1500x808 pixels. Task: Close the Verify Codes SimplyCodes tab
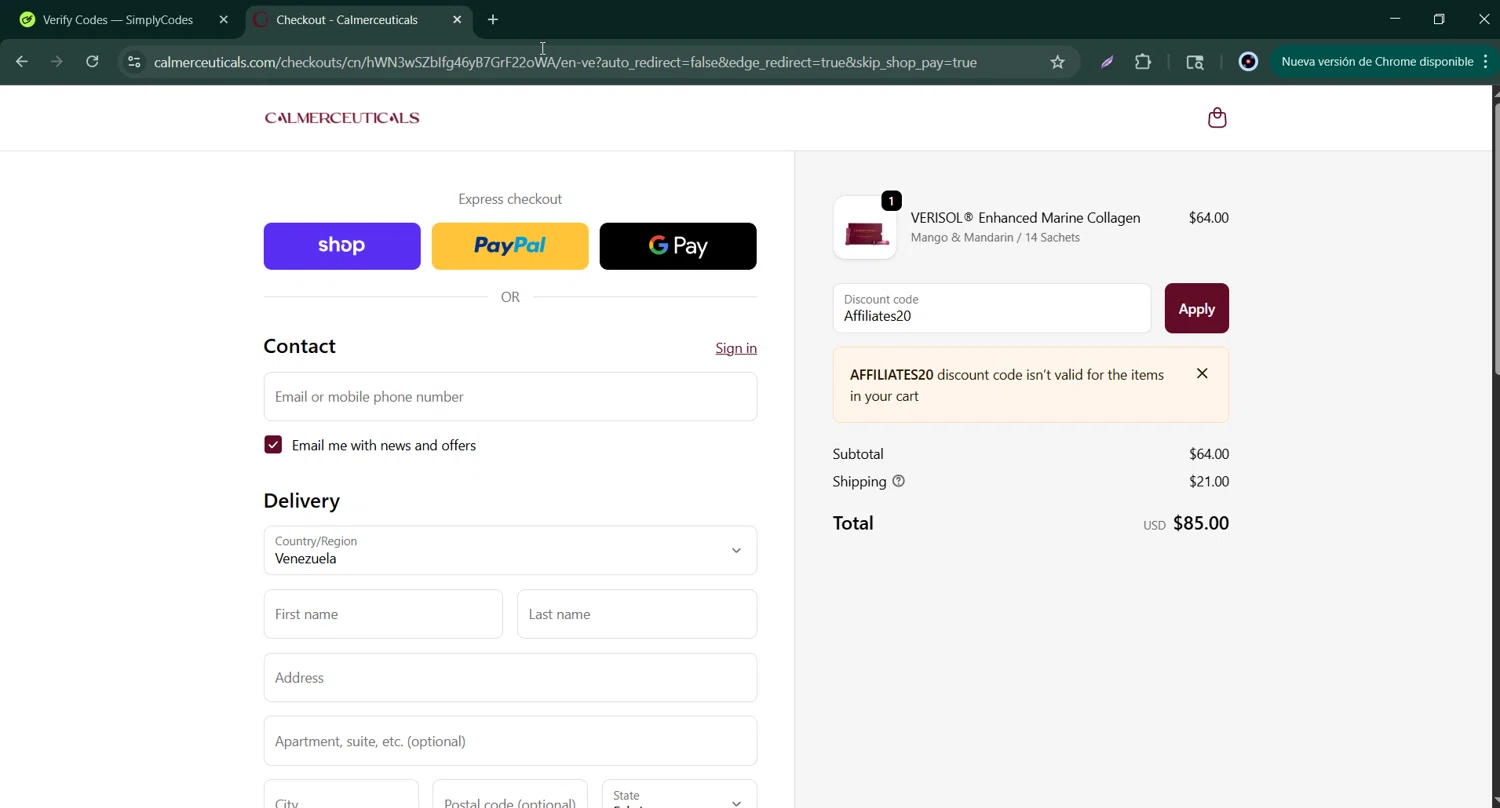(x=223, y=20)
